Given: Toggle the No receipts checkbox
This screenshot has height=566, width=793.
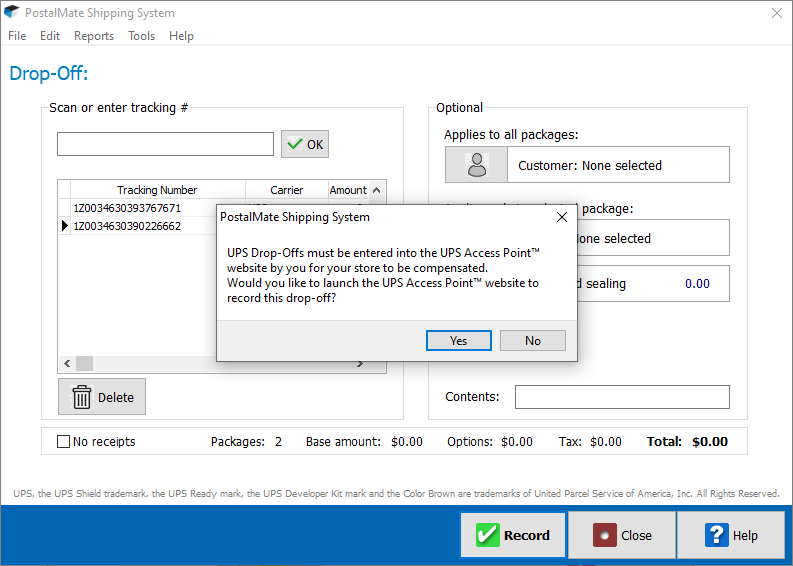Looking at the screenshot, I should pos(63,442).
